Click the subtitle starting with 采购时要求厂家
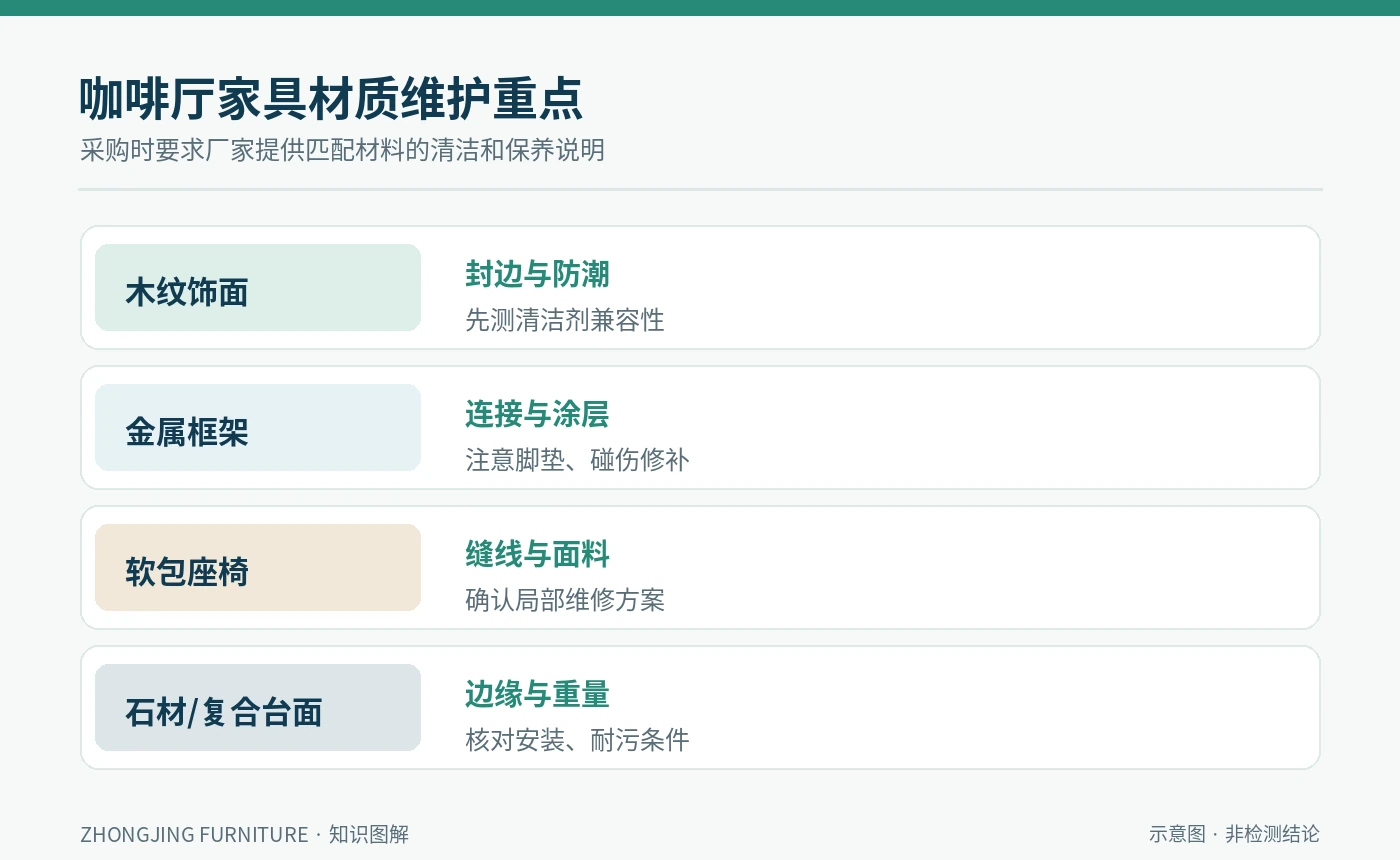The width and height of the screenshot is (1400, 860). (x=343, y=150)
